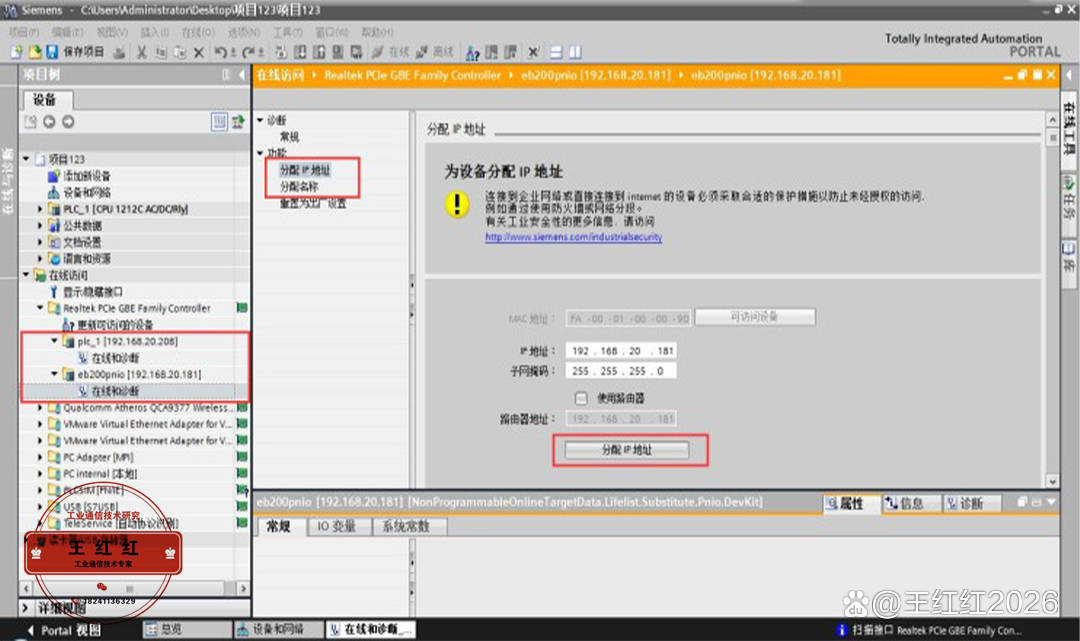This screenshot has height=641, width=1080.
Task: Click the 子网掩码 input field
Action: (621, 371)
